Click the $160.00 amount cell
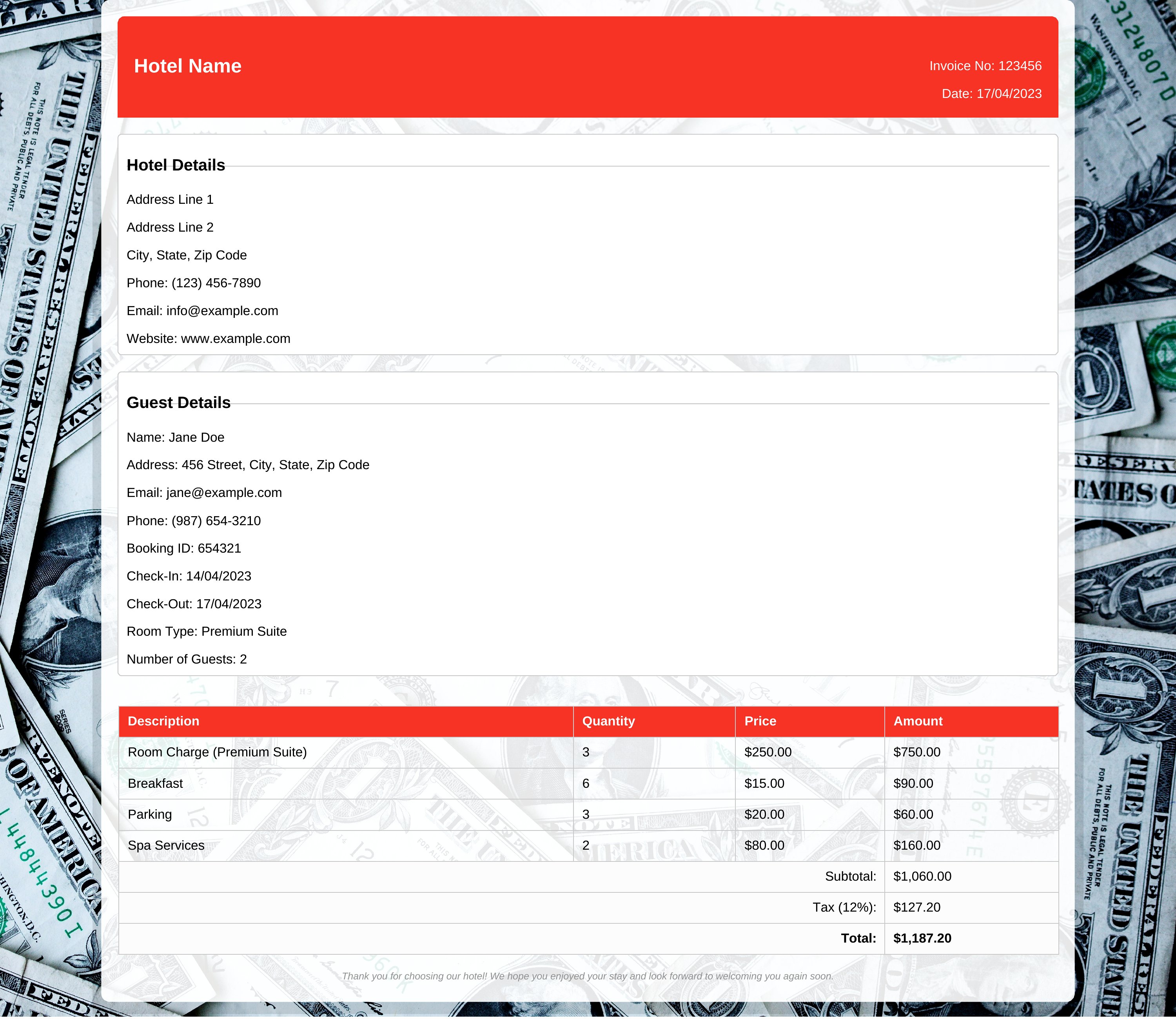The width and height of the screenshot is (1176, 1019). tap(971, 846)
